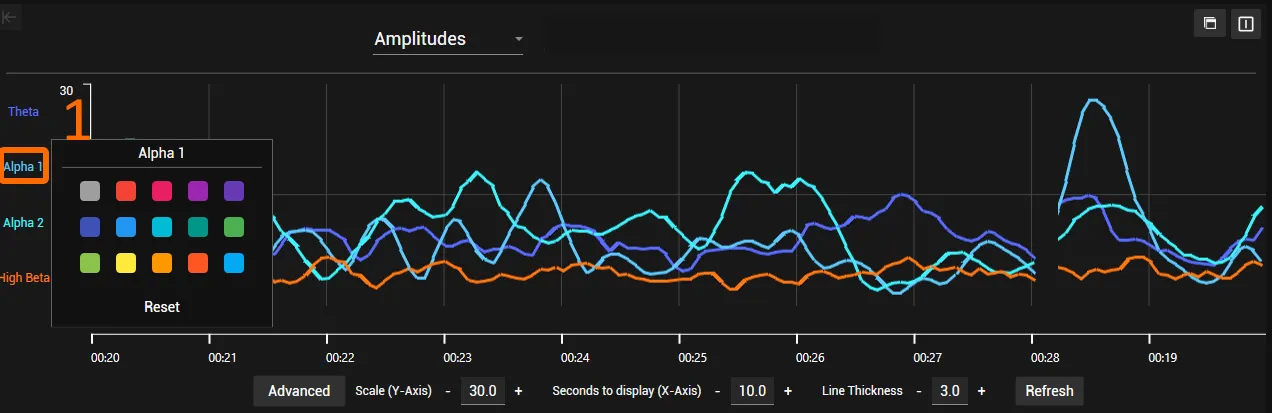Increase Line Thickness with plus

coord(982,391)
